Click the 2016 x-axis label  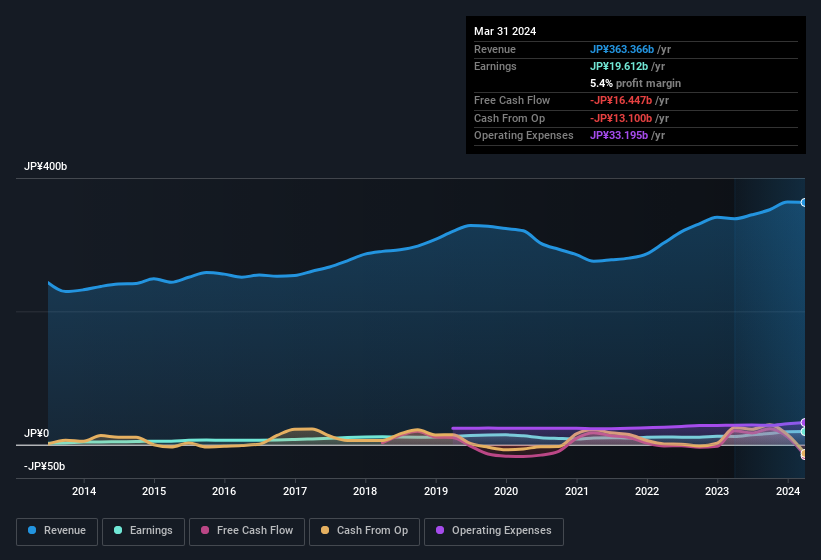pos(224,491)
